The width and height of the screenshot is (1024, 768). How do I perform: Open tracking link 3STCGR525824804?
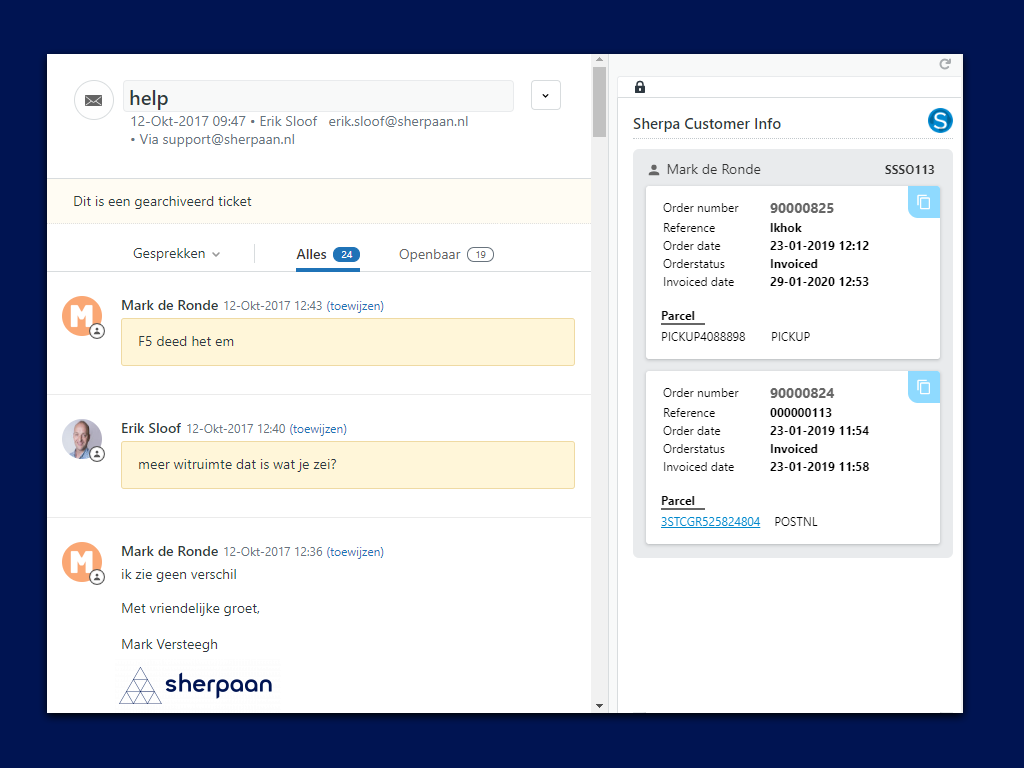710,522
